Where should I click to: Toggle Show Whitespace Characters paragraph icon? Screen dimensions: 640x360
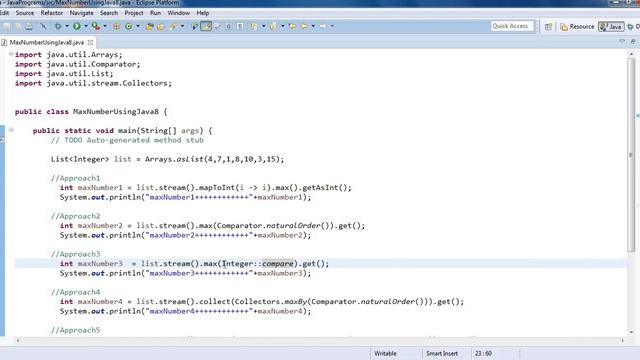point(240,26)
